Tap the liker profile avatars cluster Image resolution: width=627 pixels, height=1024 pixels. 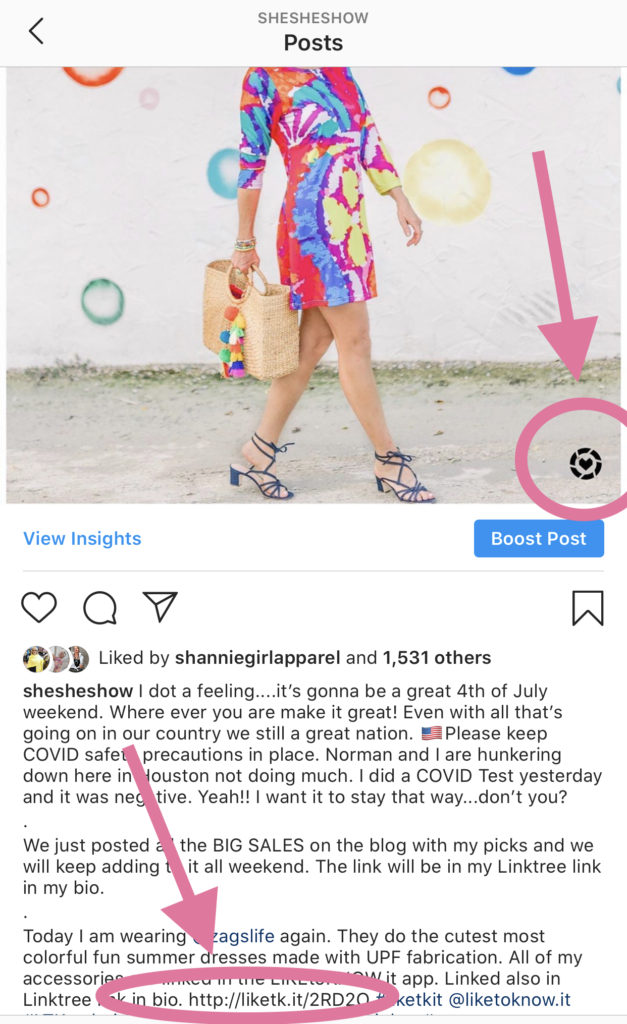[56, 659]
